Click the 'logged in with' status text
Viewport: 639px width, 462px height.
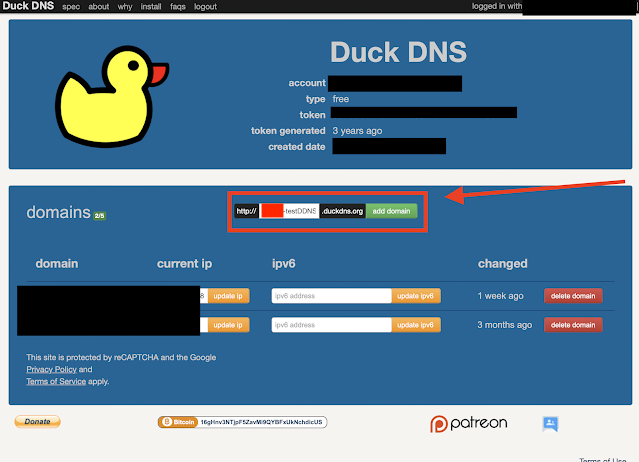pyautogui.click(x=497, y=6)
